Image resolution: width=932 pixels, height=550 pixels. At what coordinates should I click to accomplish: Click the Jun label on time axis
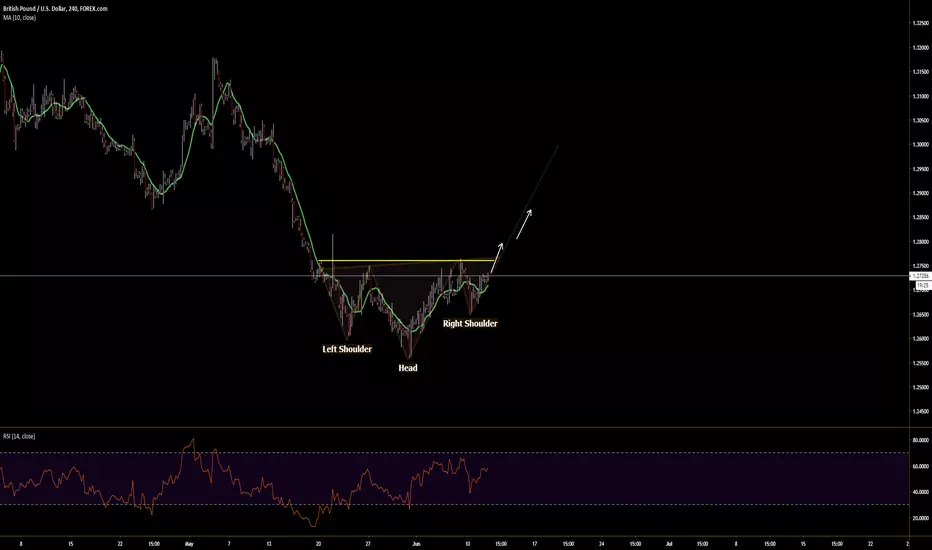coord(416,543)
